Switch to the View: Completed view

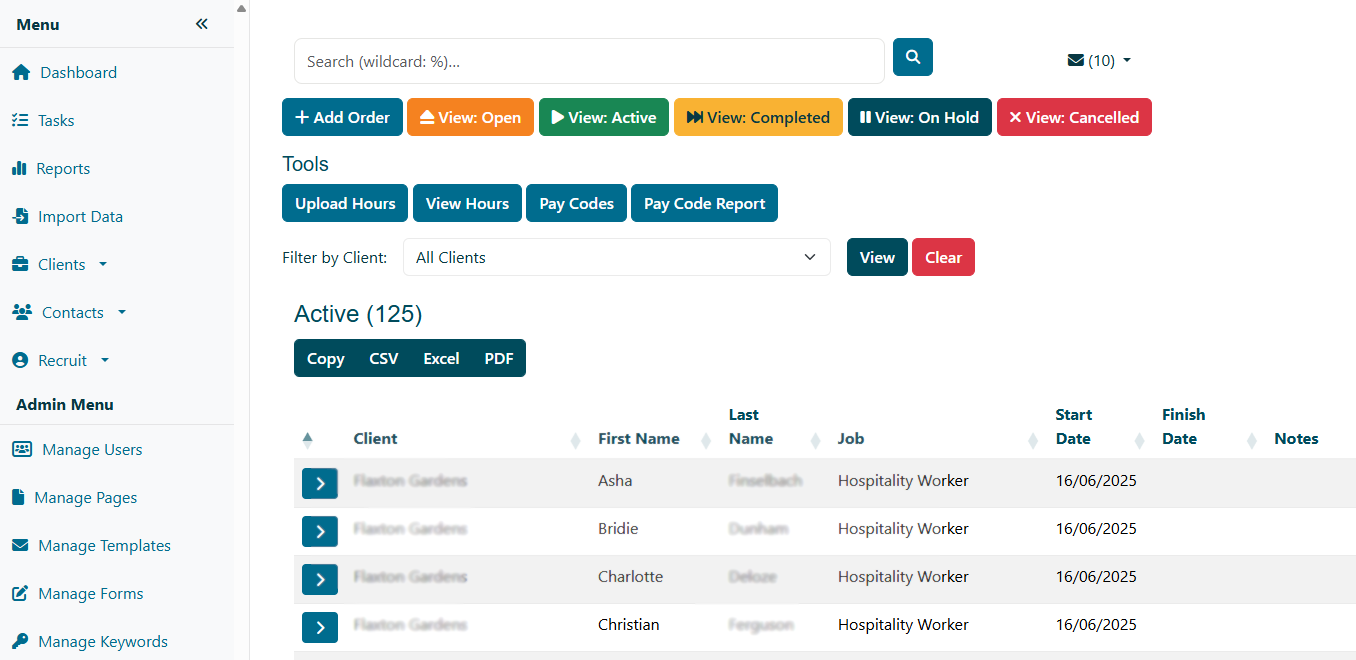[758, 117]
